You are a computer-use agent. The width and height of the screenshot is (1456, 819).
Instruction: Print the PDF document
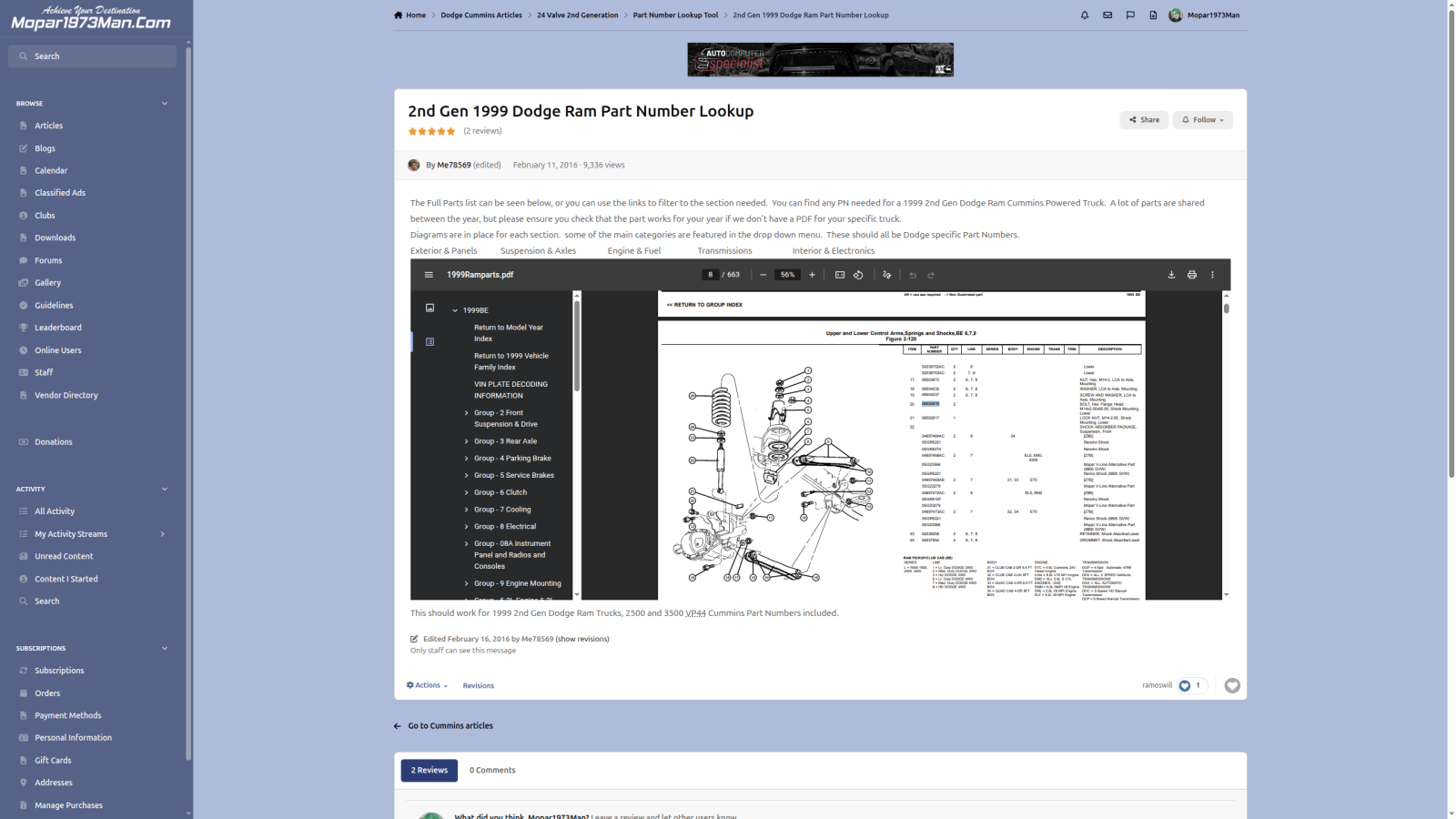coord(1191,275)
